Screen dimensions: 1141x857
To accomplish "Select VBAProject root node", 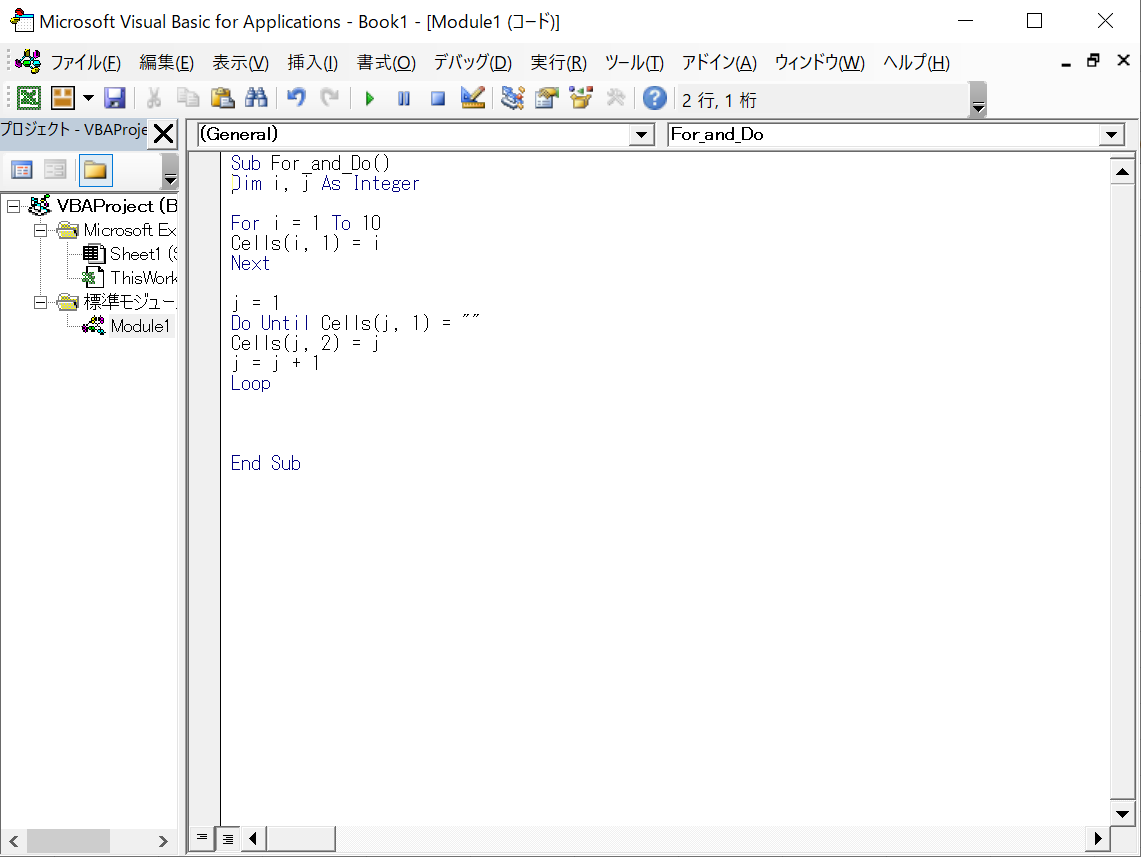I will click(x=105, y=206).
